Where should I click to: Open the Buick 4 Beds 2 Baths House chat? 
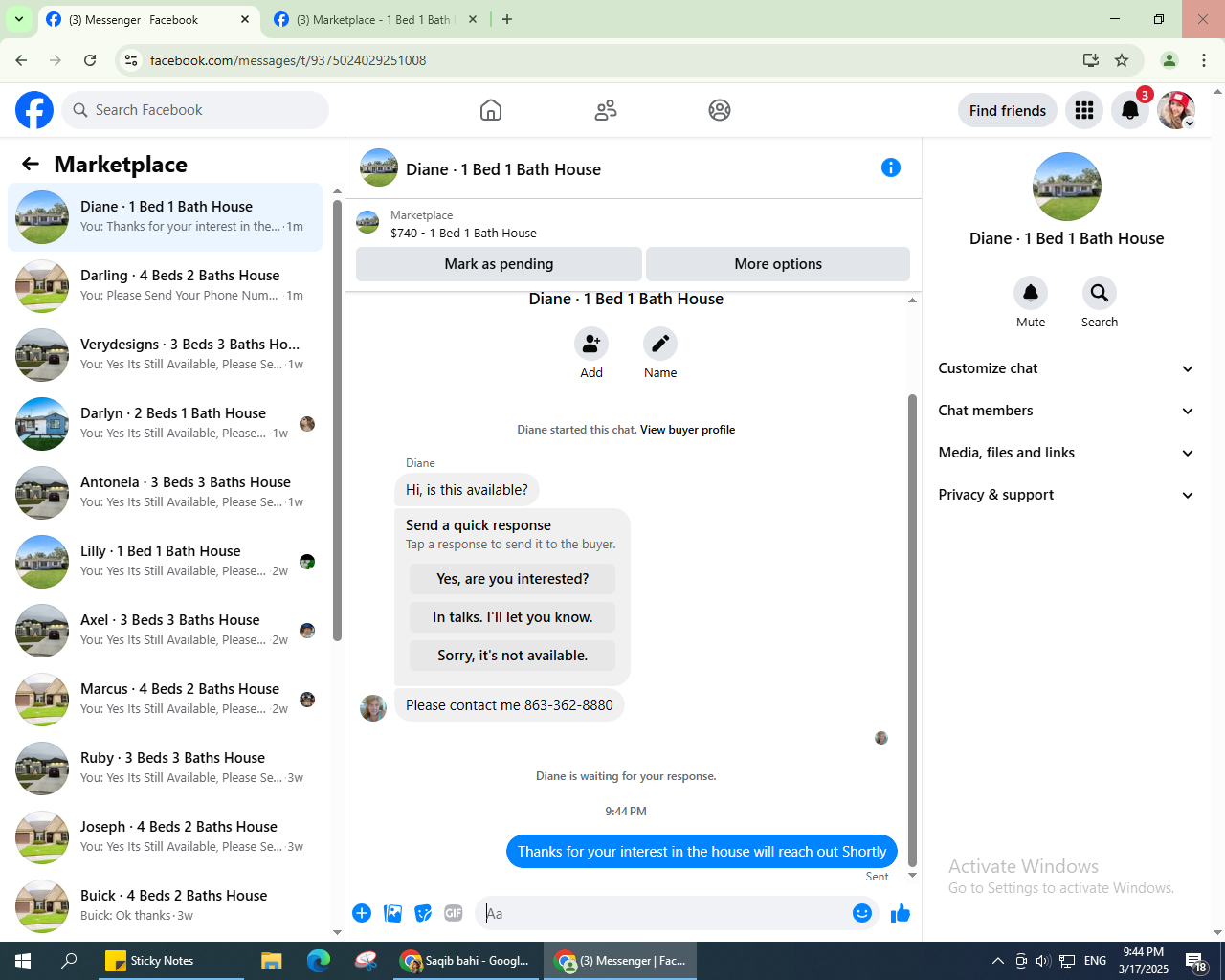pos(166,906)
